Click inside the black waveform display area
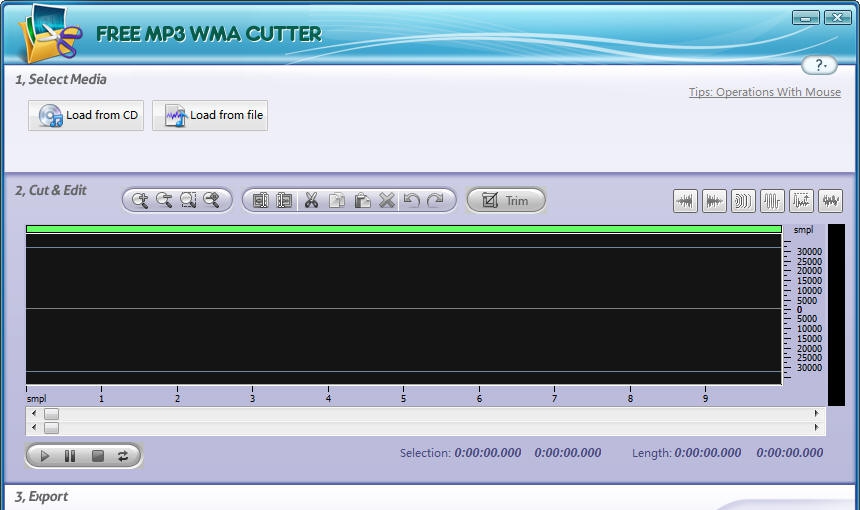 [x=404, y=309]
